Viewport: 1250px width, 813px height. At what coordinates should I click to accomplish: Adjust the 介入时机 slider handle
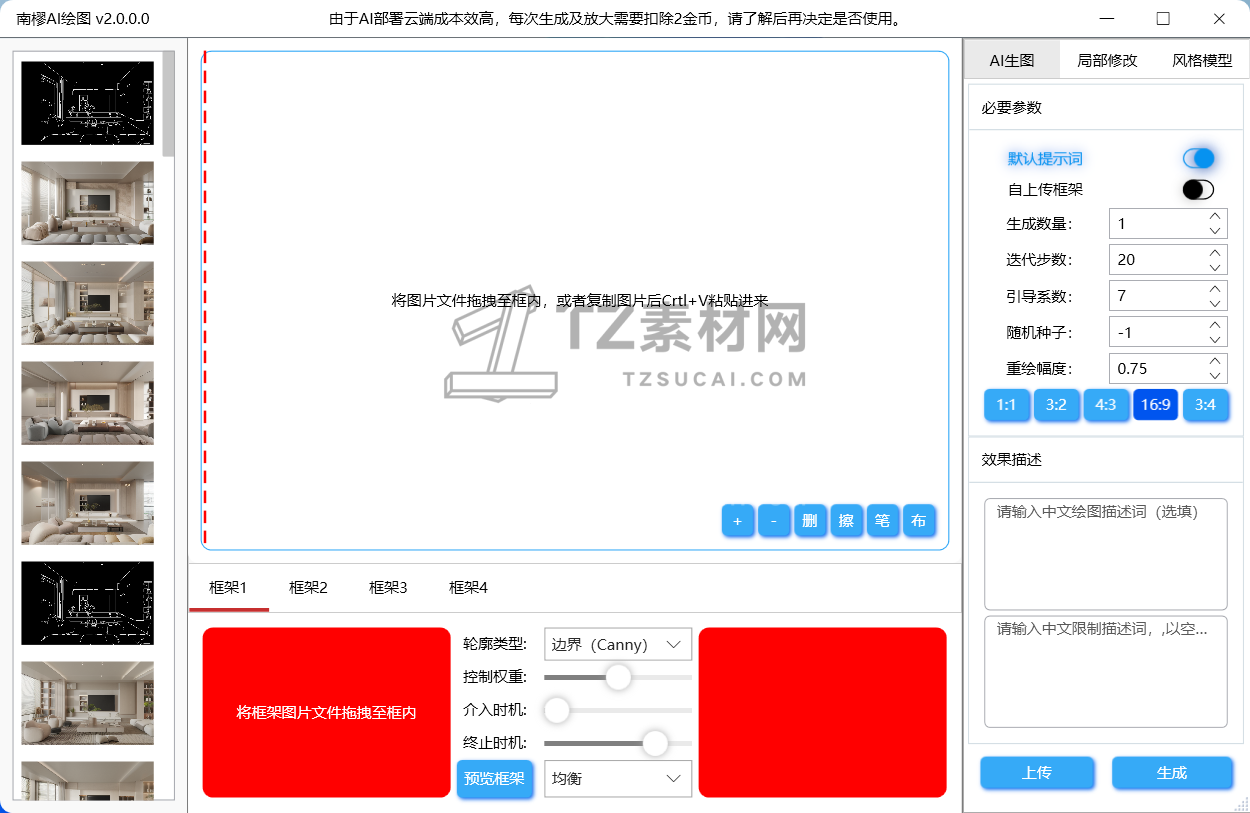(556, 711)
